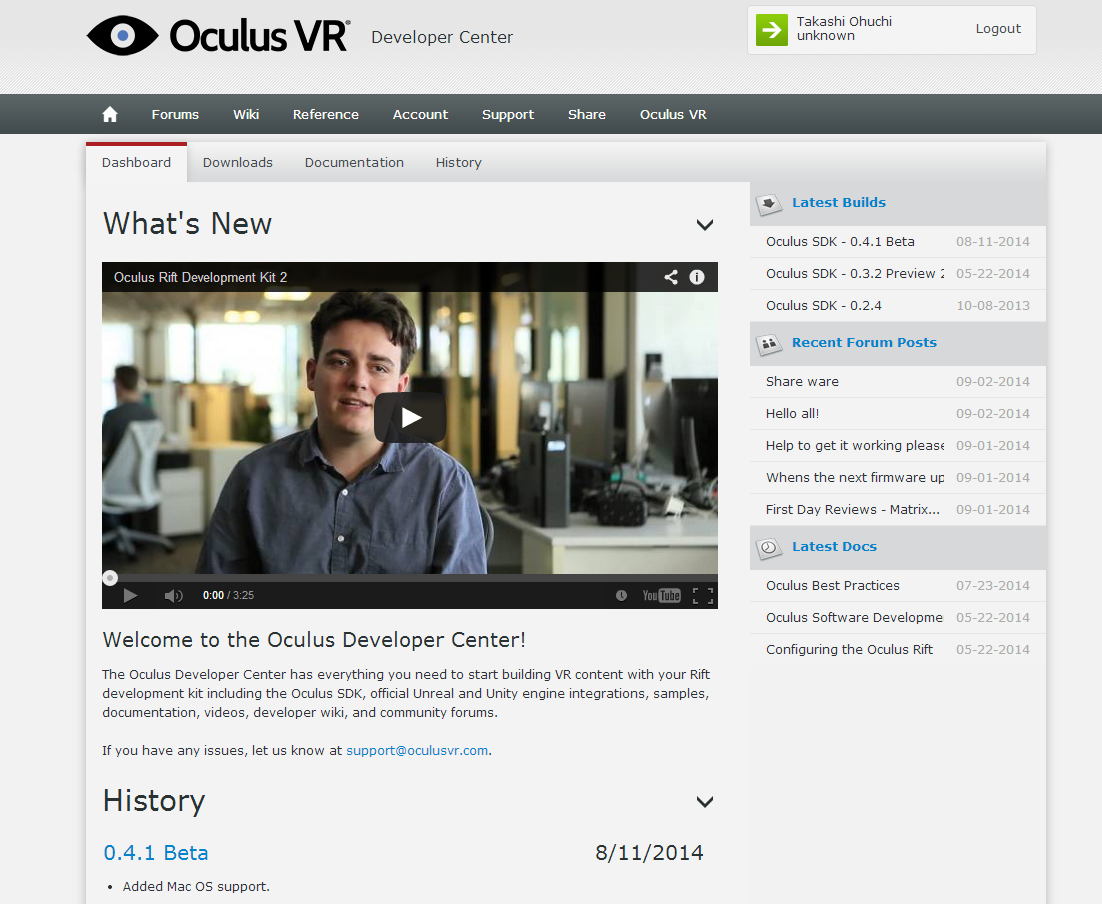Click the Recent Forum Posts people icon
The width and height of the screenshot is (1102, 904).
pos(769,344)
